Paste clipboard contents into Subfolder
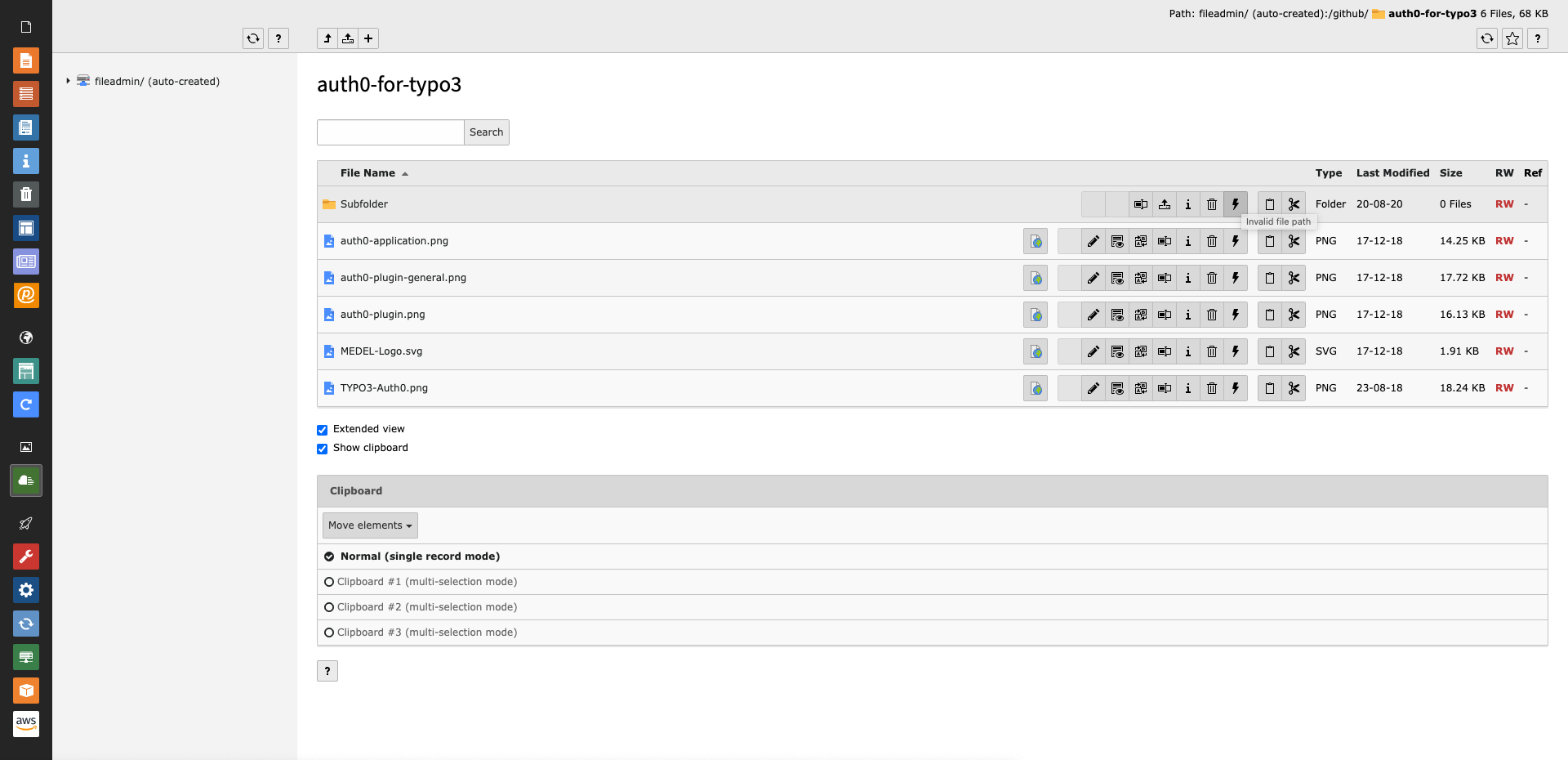Screen dimensions: 1568x760 (1269, 204)
